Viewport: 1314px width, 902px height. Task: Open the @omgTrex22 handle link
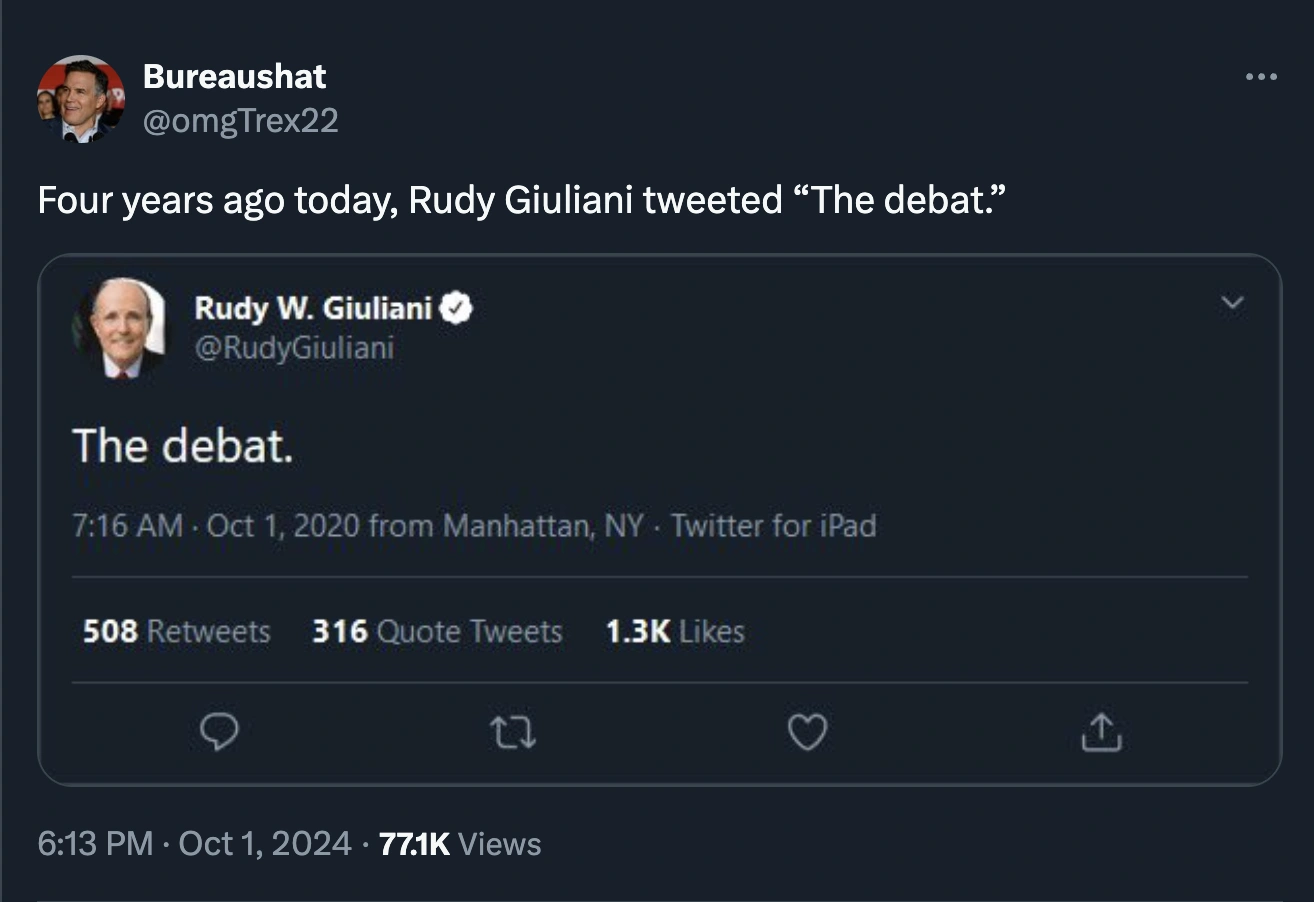tap(240, 121)
